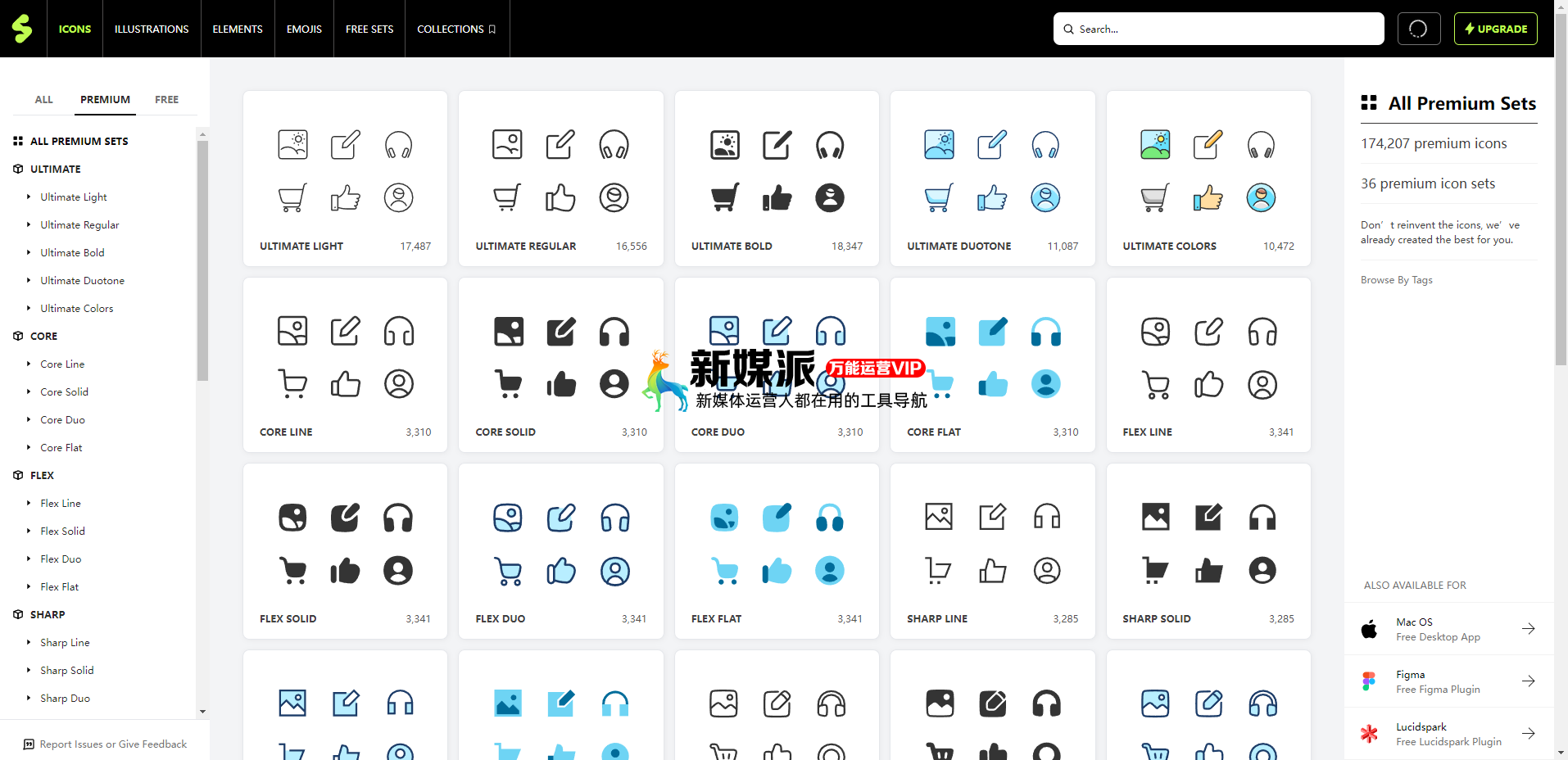Open Ultimate Duotone in sidebar tree

tap(83, 280)
